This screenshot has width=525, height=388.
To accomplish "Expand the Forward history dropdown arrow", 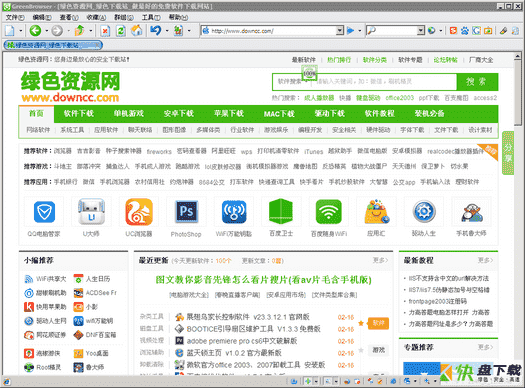I will 68,31.
